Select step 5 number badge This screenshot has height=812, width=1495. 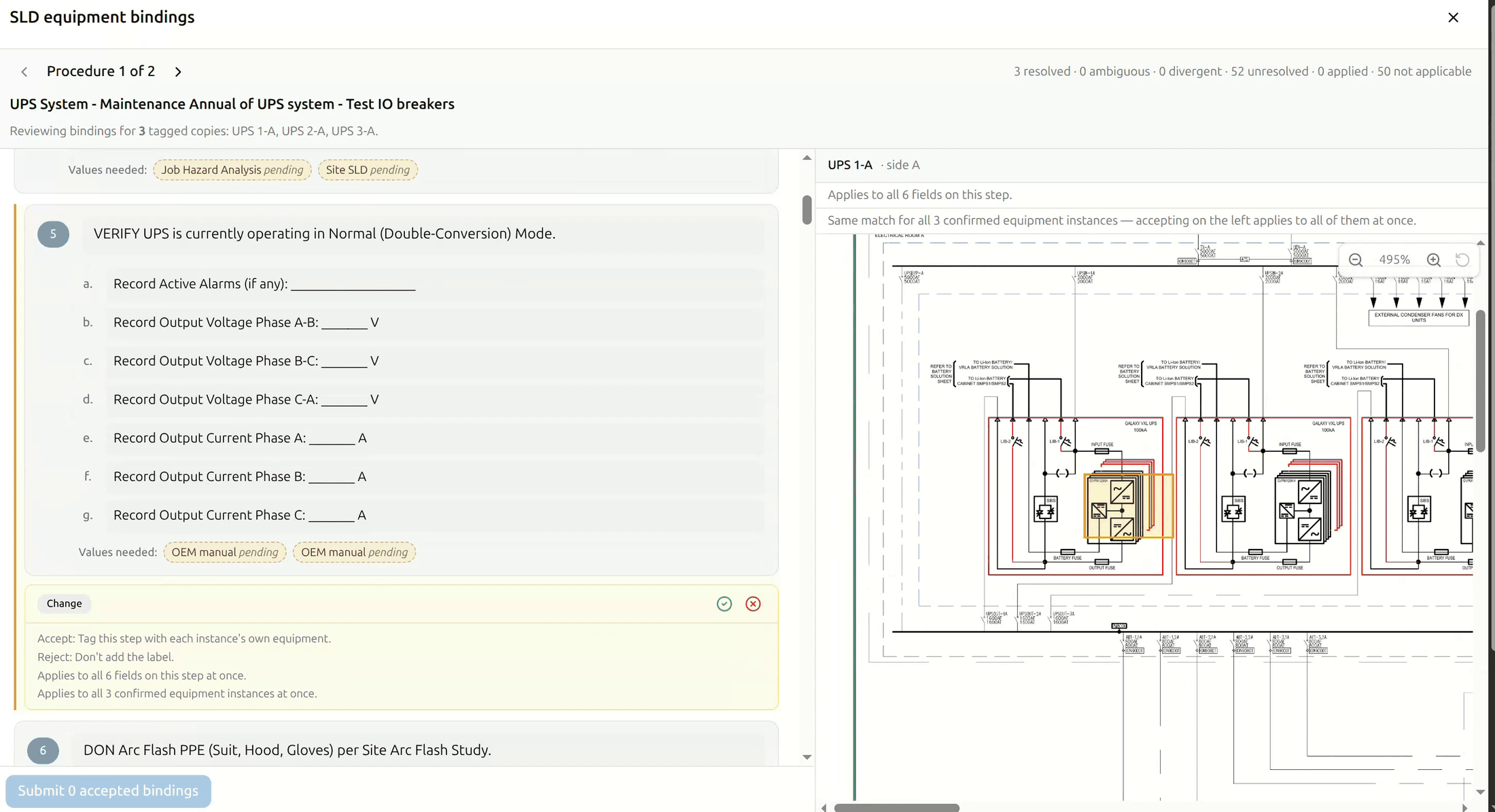53,234
